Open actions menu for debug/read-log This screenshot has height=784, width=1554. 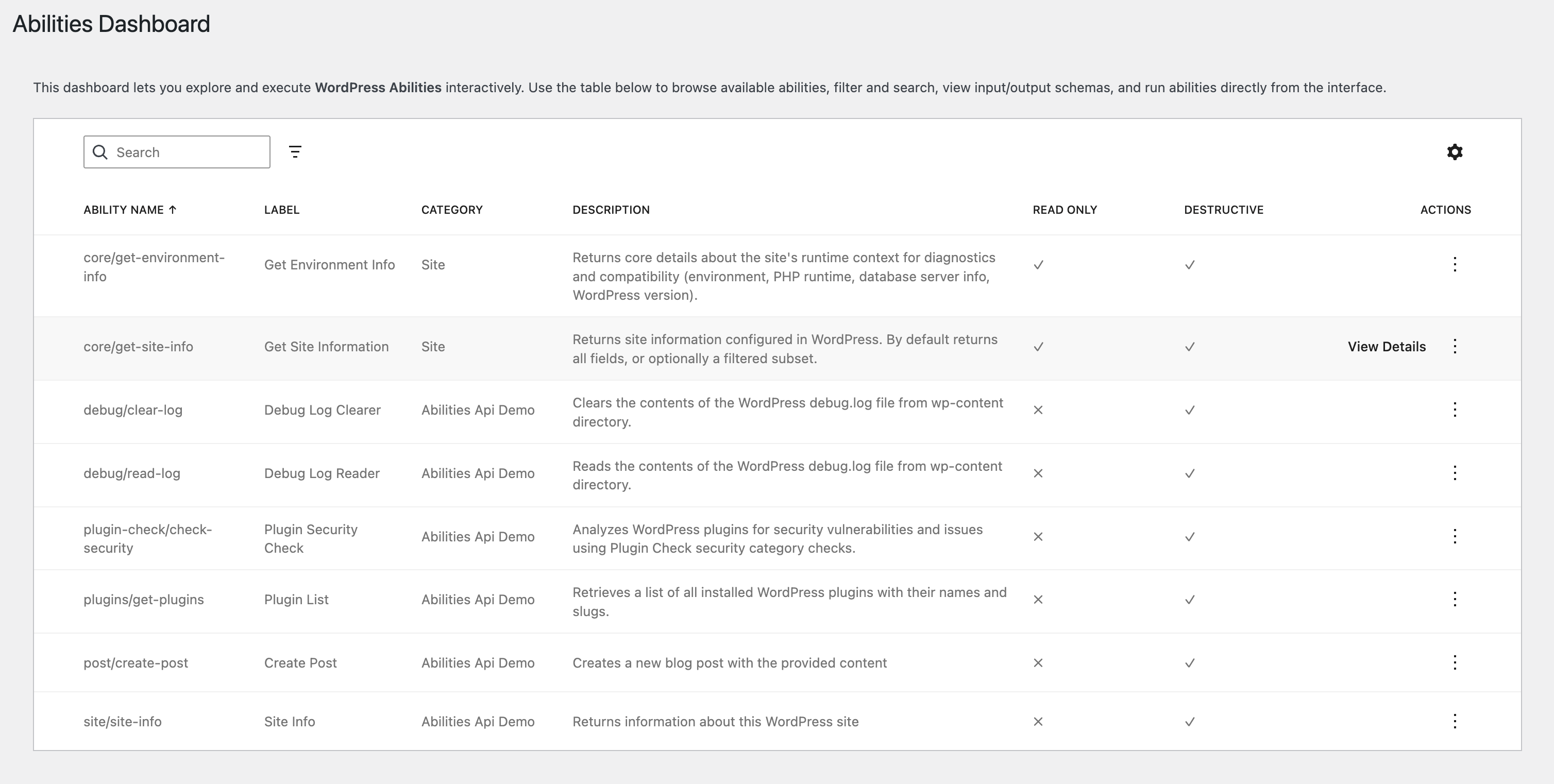click(x=1455, y=473)
